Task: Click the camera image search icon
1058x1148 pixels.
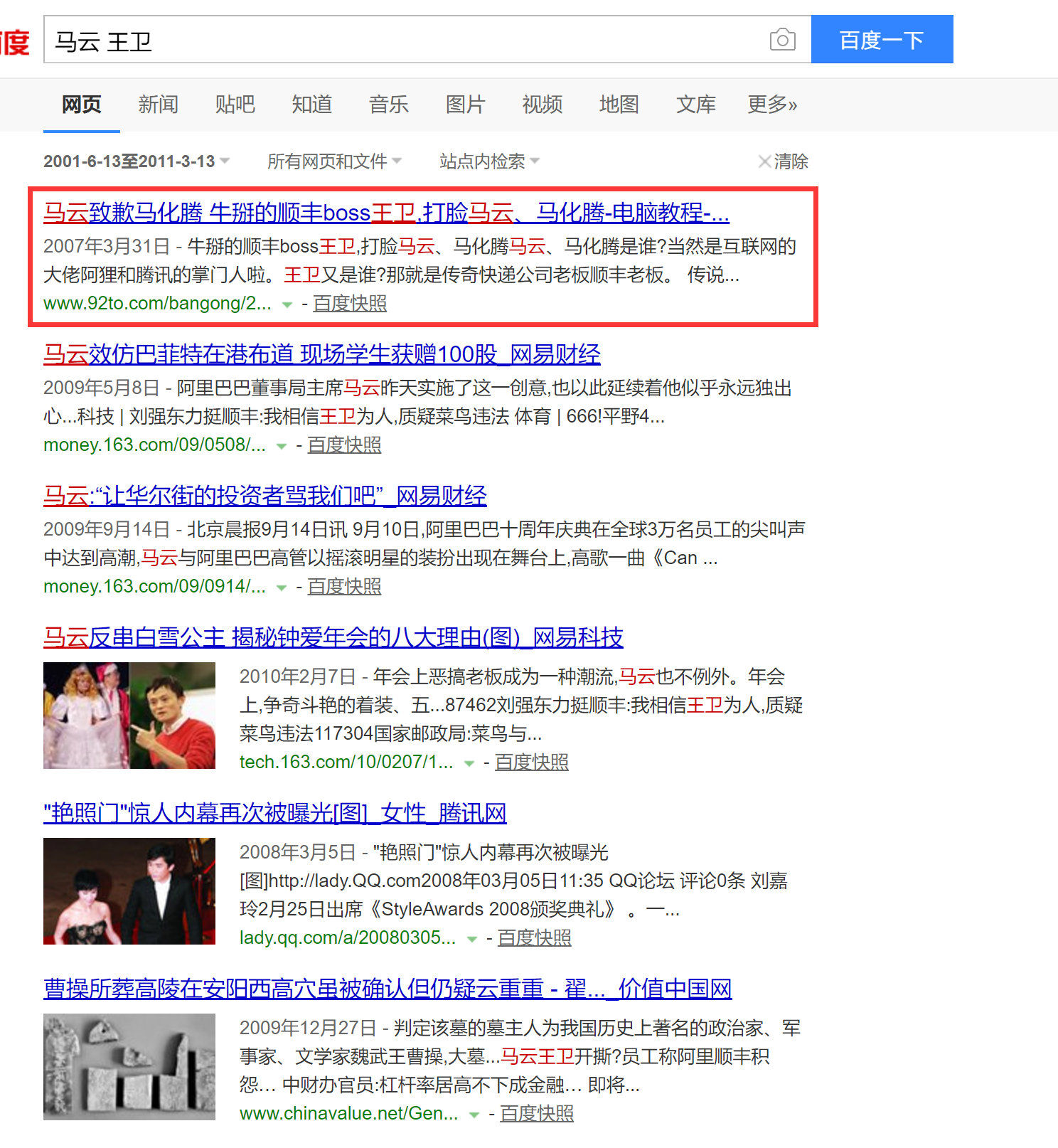Action: pos(782,40)
